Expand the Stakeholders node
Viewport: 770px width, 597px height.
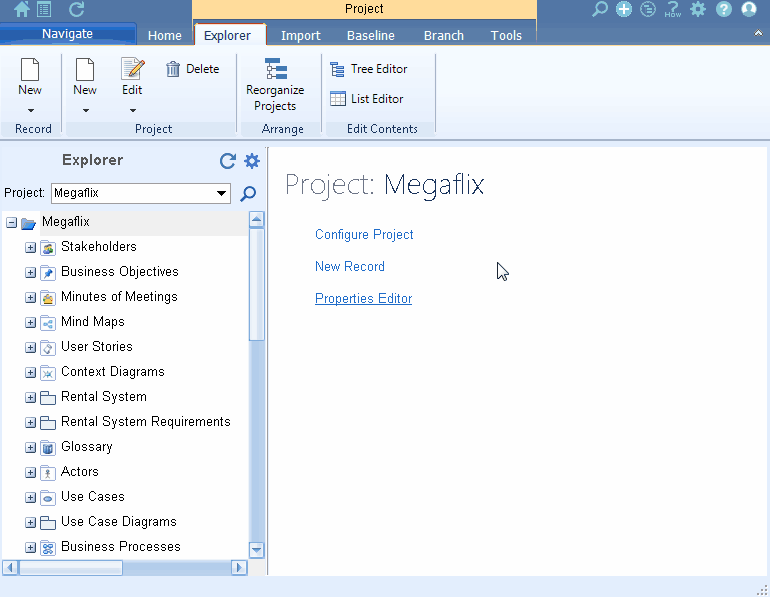tap(30, 247)
